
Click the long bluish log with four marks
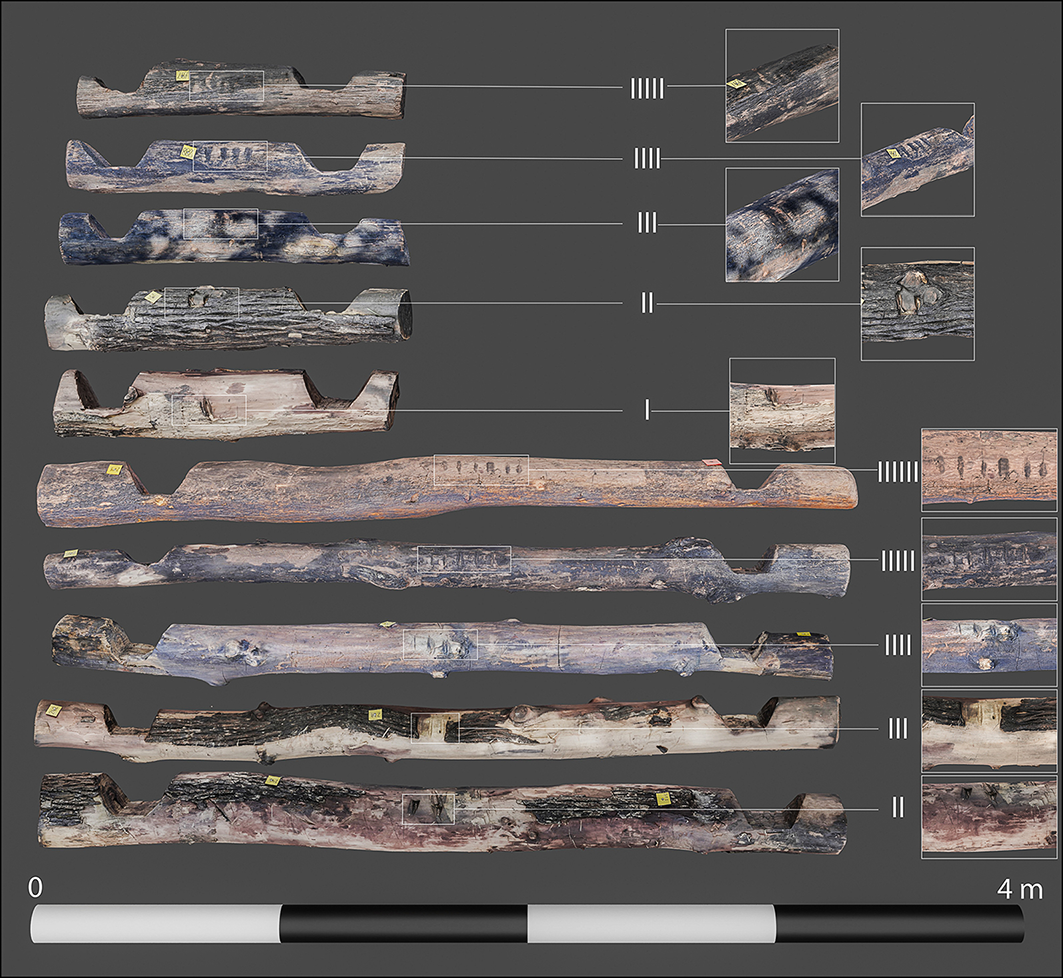point(442,649)
